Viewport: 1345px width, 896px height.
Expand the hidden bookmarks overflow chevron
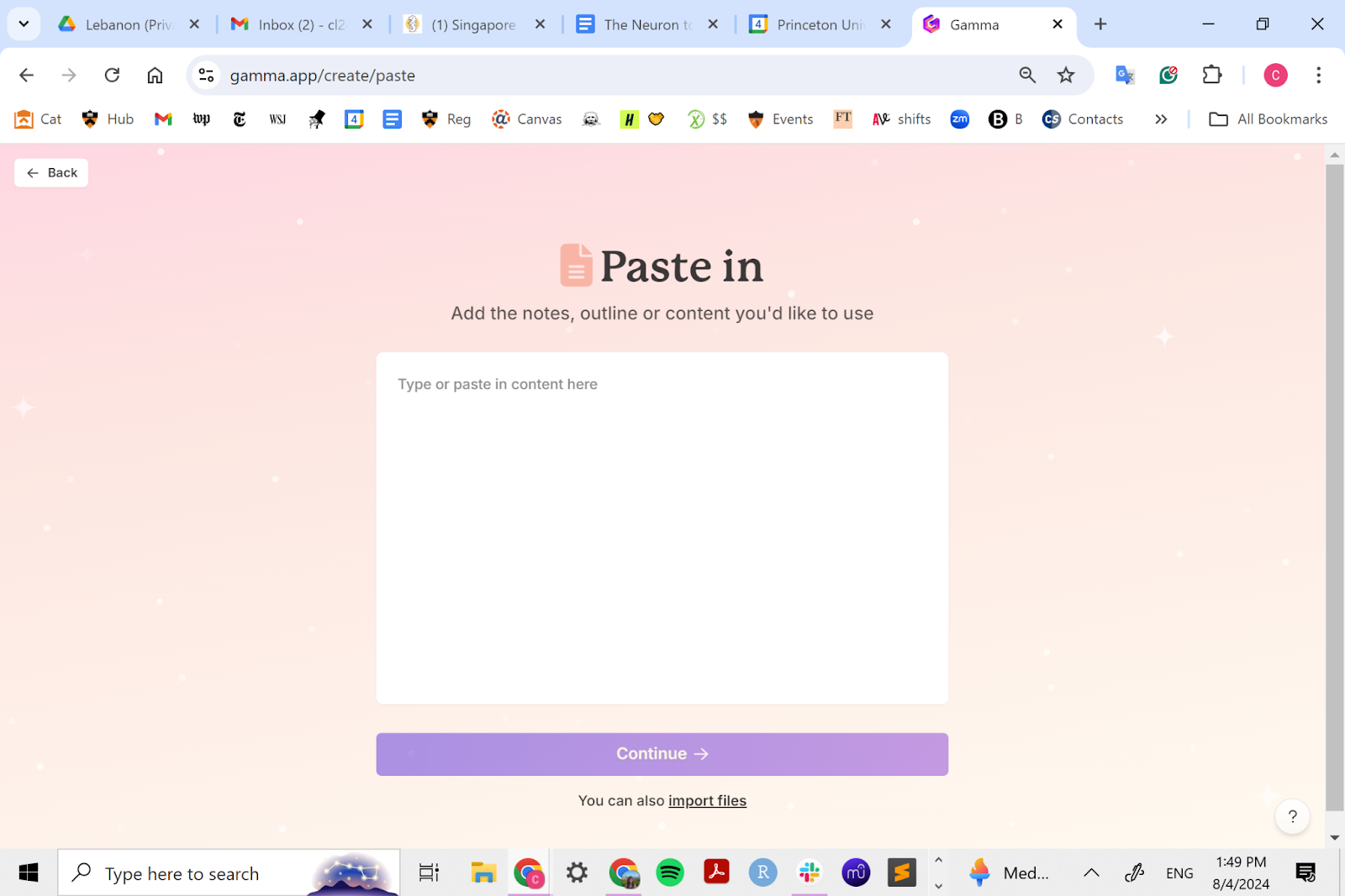(1161, 119)
